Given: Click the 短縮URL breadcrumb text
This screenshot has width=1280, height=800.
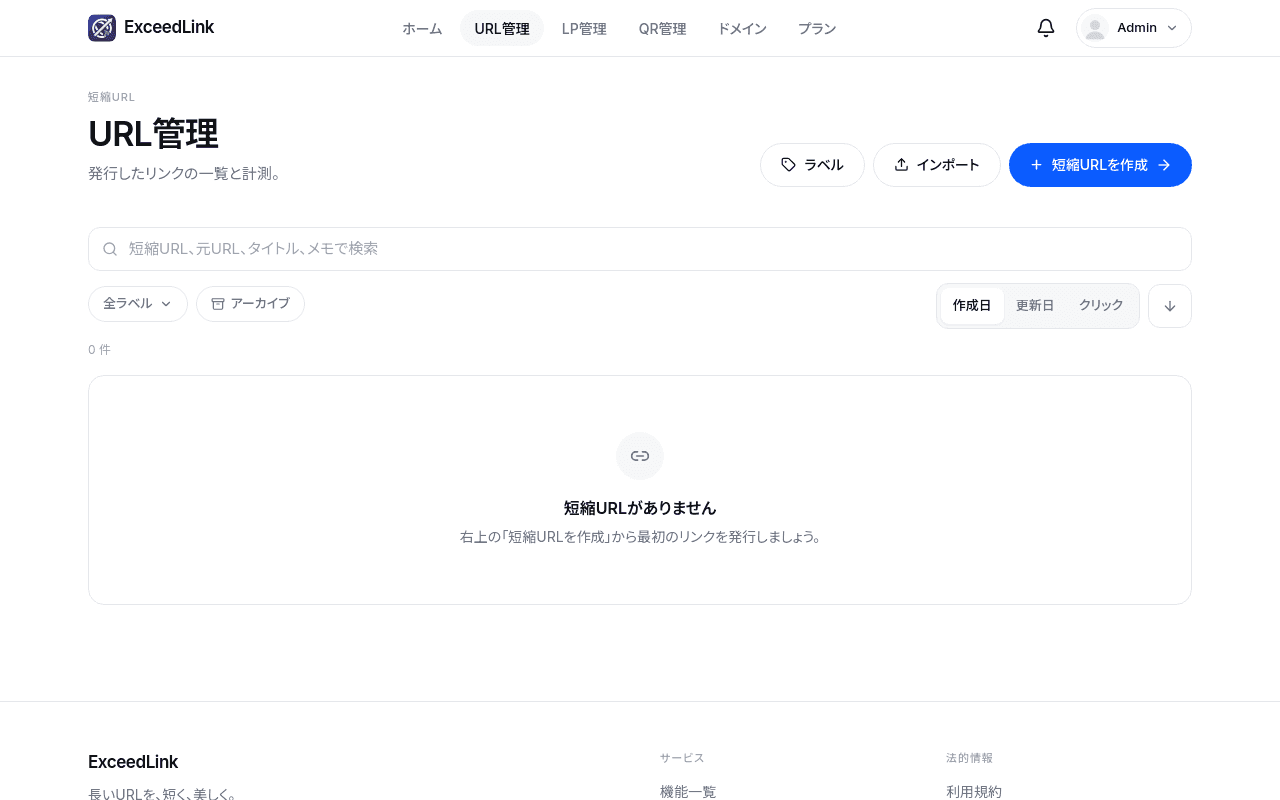Looking at the screenshot, I should [x=111, y=97].
